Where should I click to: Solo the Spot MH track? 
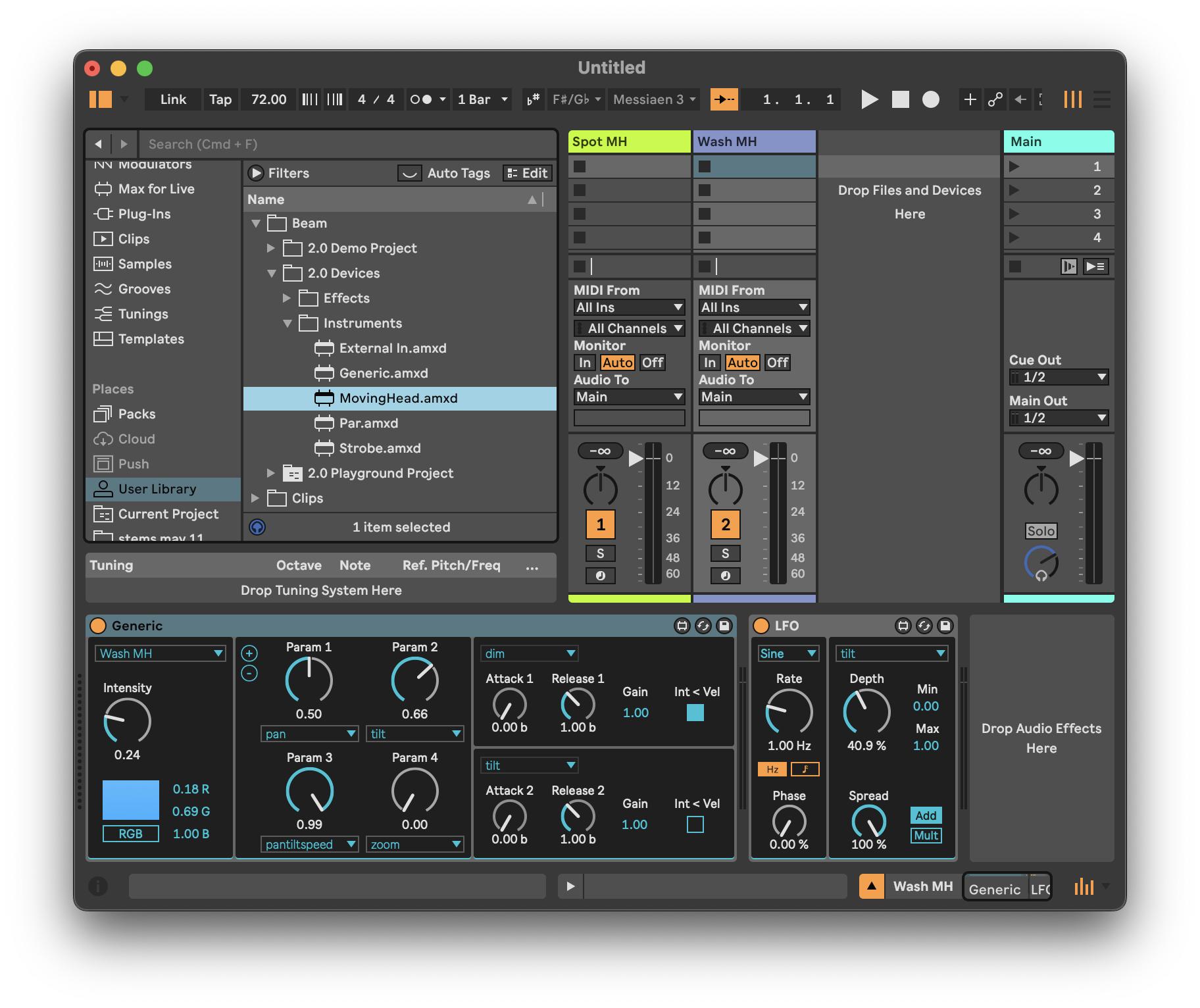[x=601, y=553]
